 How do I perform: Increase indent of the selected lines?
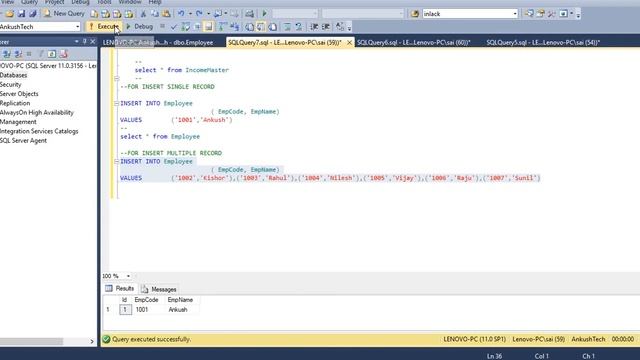pos(326,27)
